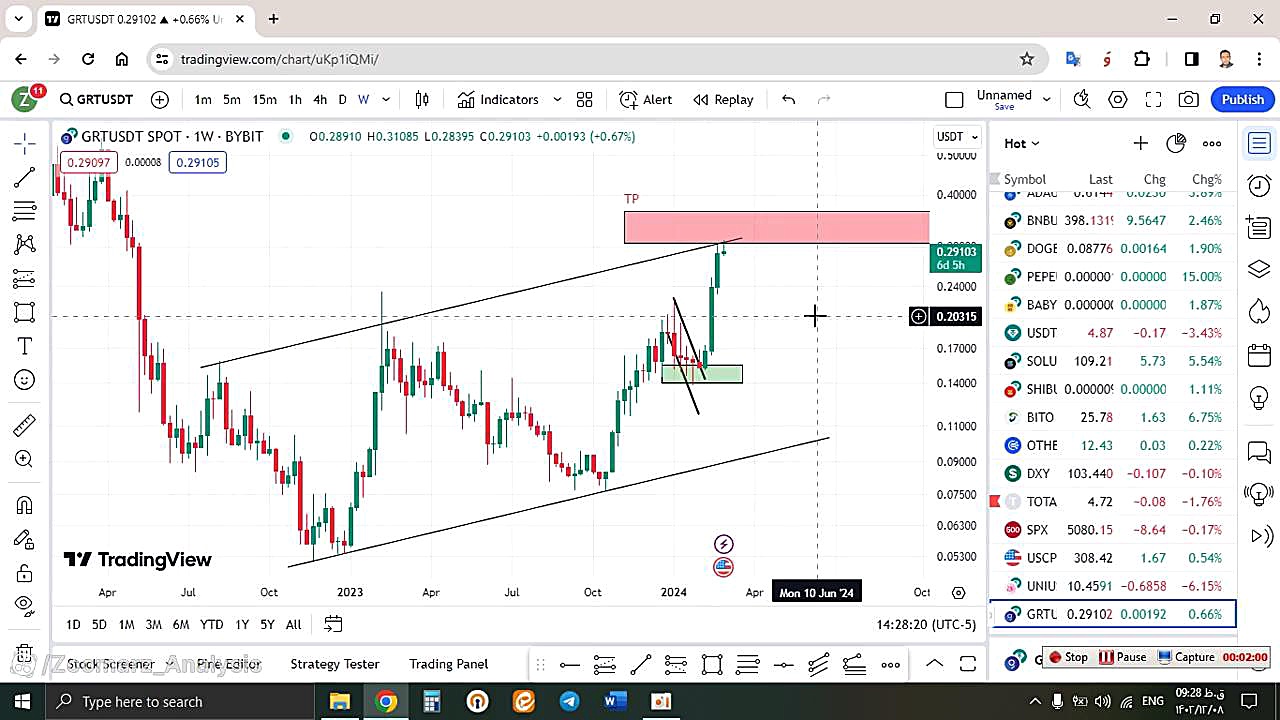Open the GRTUSDT symbol search
1280x720 pixels.
(96, 99)
